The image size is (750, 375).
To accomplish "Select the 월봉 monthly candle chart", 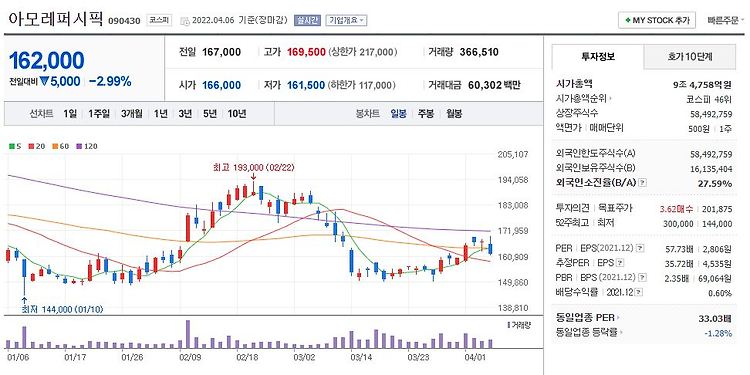I will tap(454, 114).
